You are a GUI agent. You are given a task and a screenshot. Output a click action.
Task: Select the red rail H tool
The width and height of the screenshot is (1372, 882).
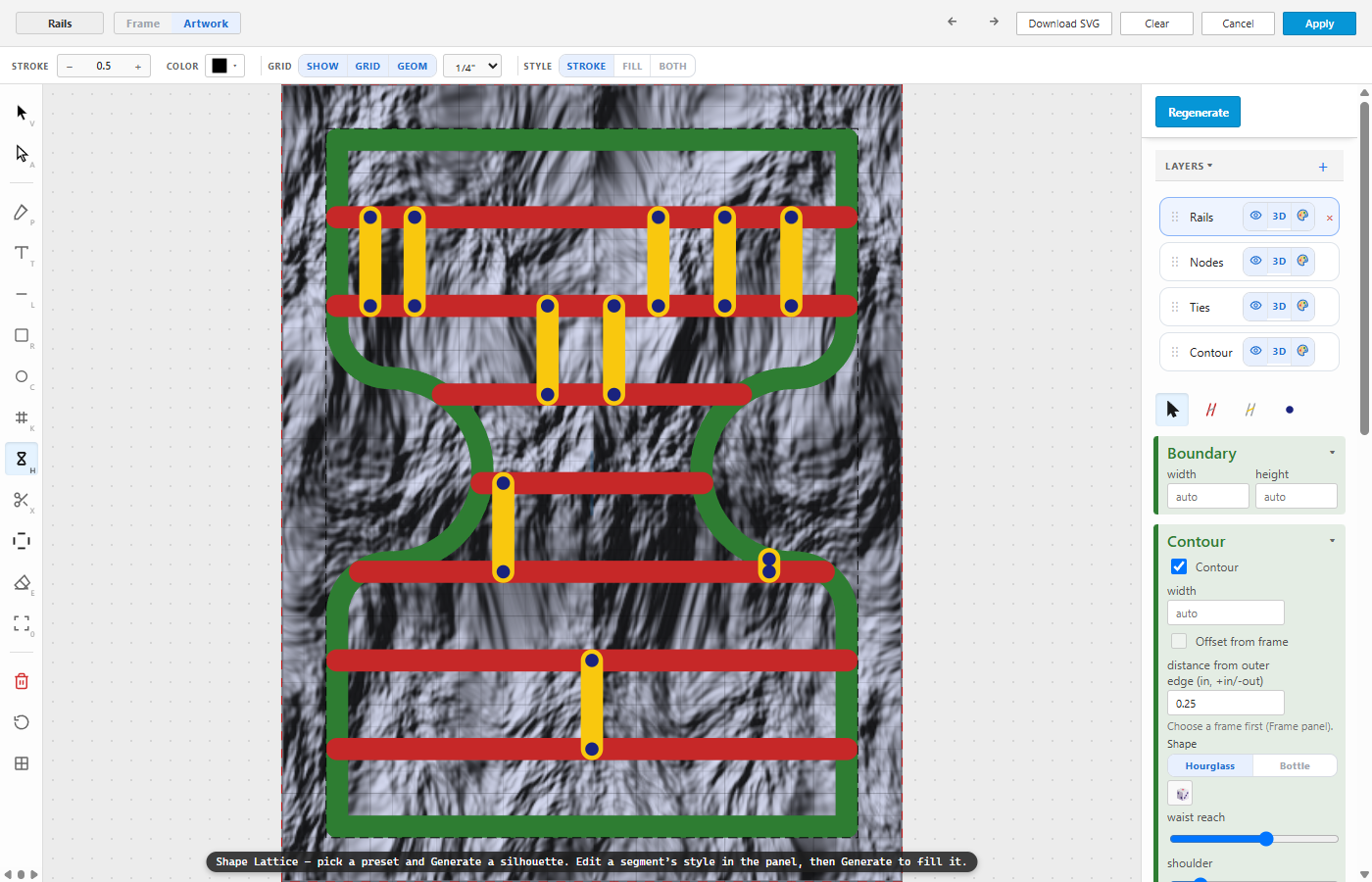[1211, 410]
